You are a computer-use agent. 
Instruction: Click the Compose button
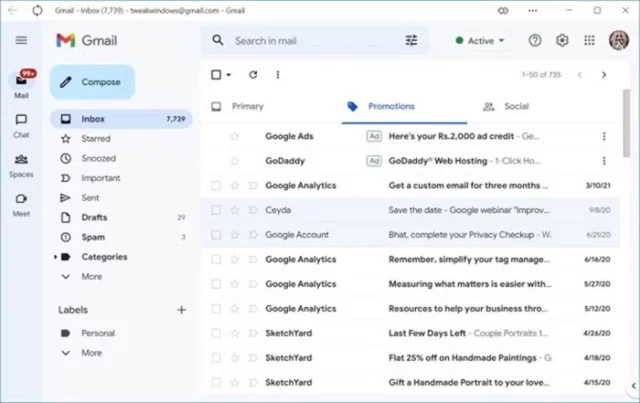[x=92, y=82]
